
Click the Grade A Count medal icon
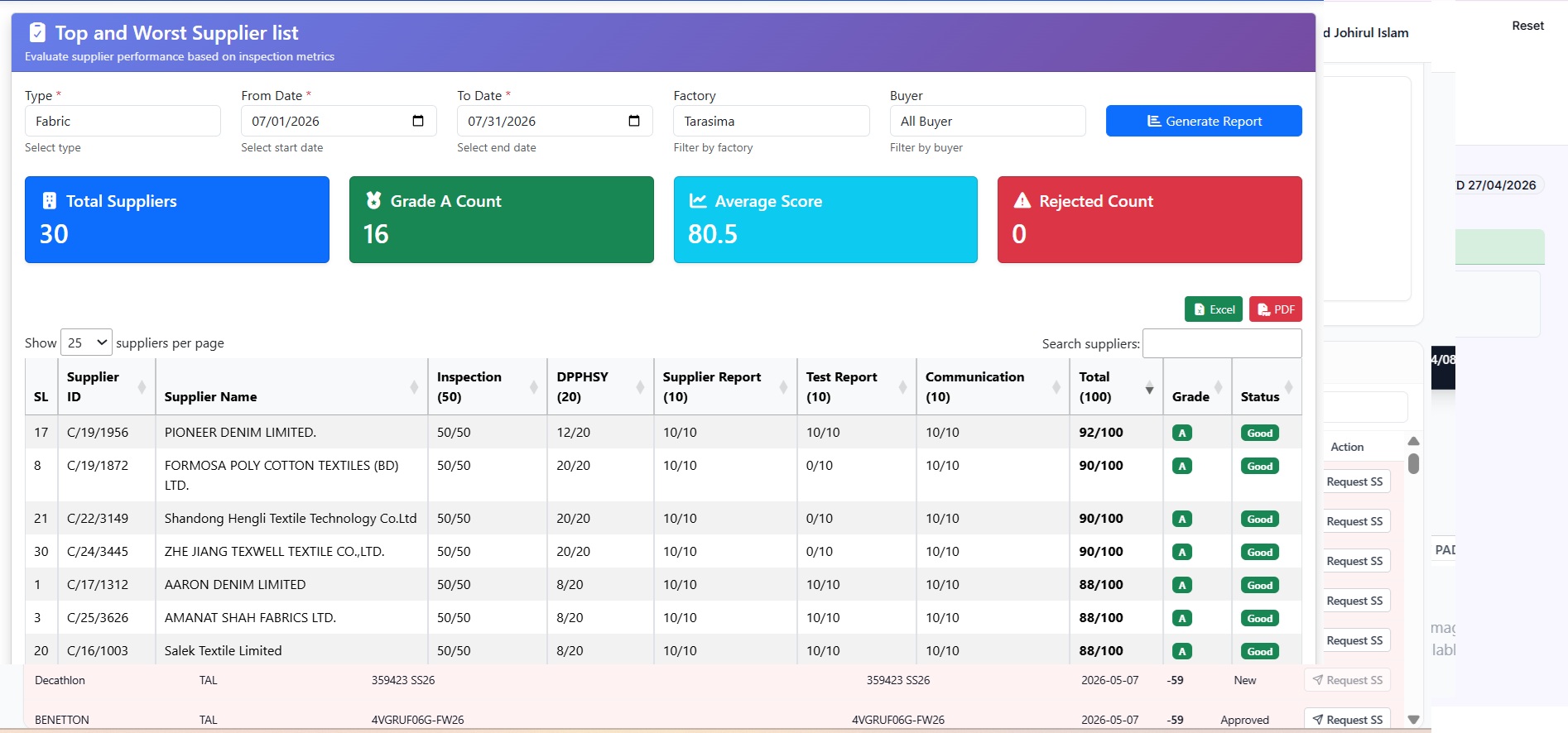pos(373,200)
